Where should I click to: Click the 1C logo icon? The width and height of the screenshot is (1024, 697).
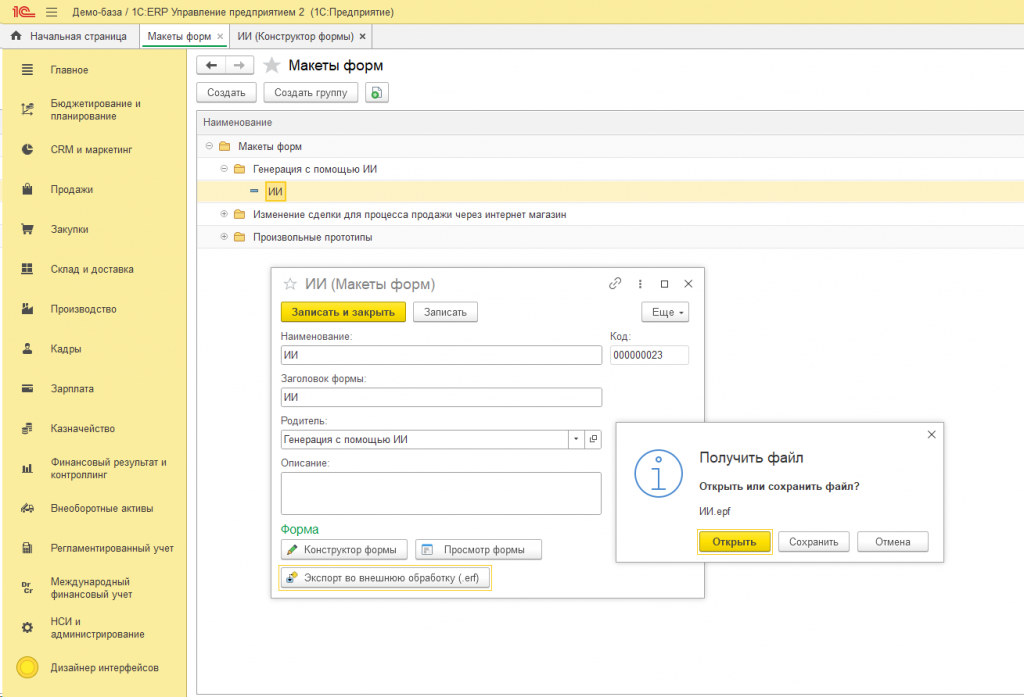[x=24, y=12]
